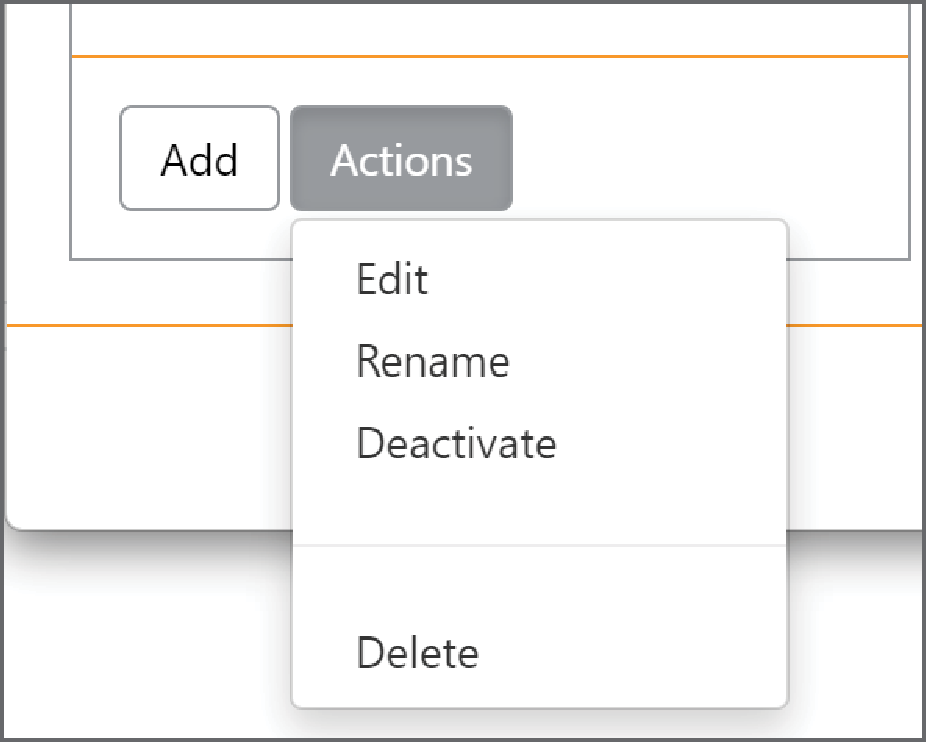Open Edit for the selected item
This screenshot has height=742, width=926.
pos(540,279)
